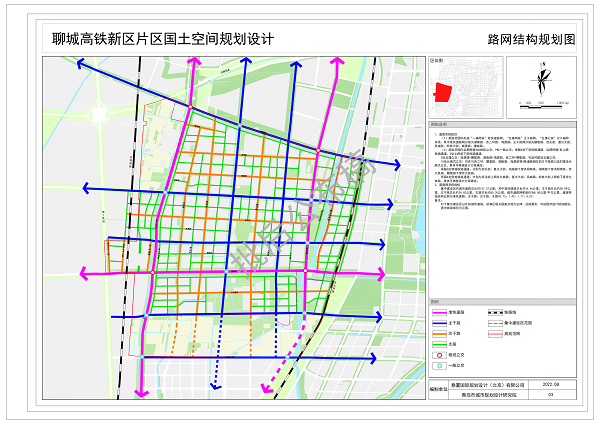Click the red circle interchange legend symbol

(440, 354)
